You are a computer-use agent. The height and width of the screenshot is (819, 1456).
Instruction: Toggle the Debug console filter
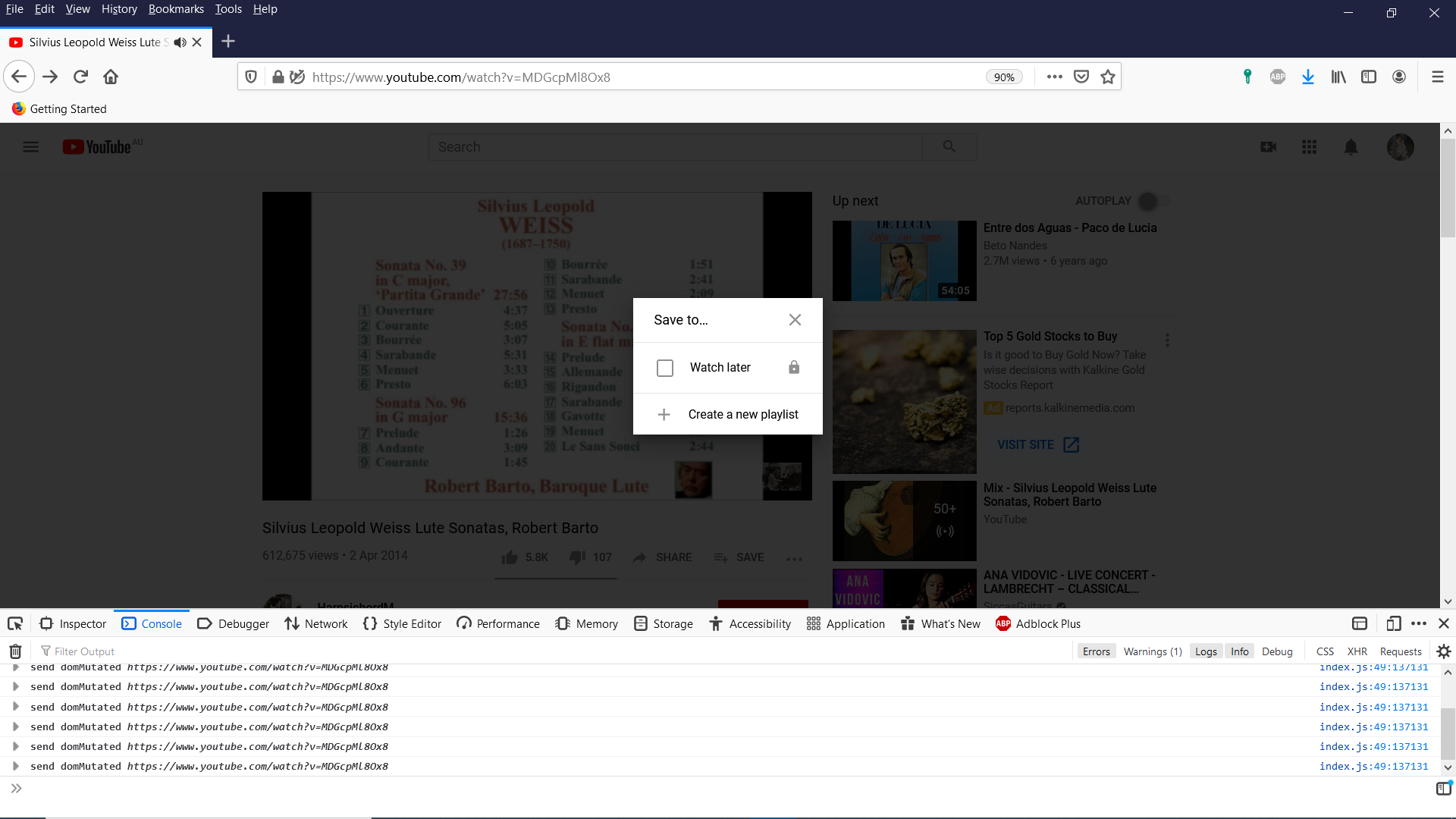click(x=1277, y=651)
